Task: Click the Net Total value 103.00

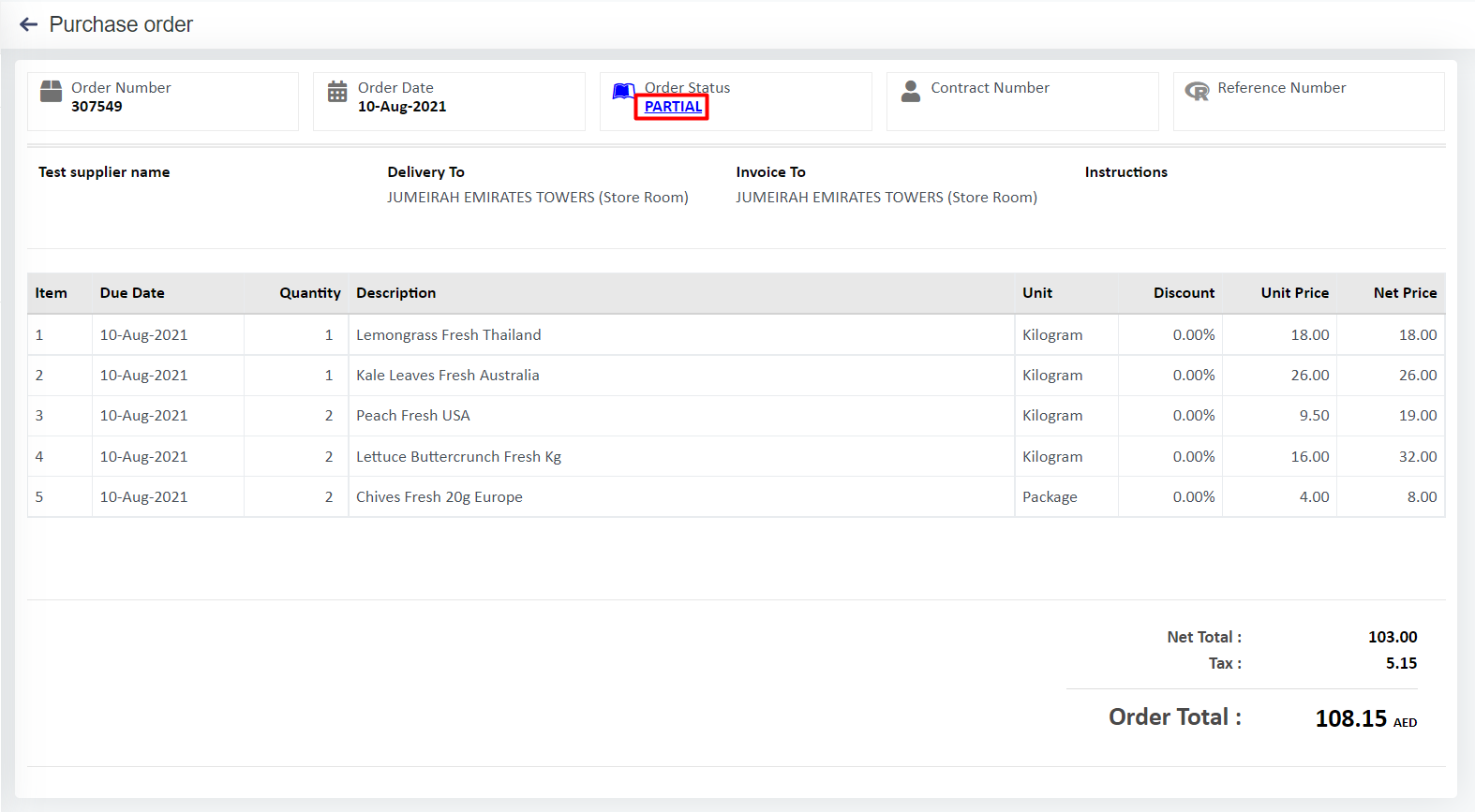Action: coord(1393,637)
